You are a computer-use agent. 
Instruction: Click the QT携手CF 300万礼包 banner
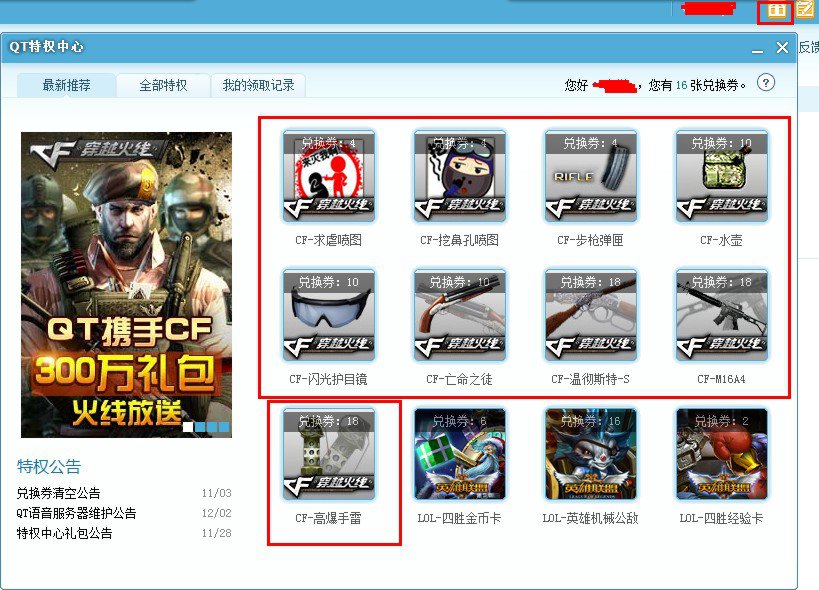point(126,285)
